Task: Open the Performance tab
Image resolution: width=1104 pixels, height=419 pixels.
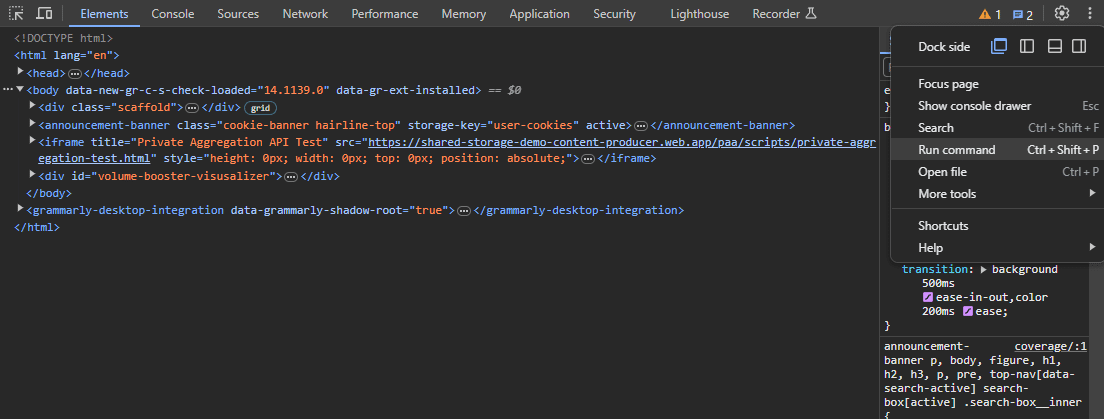Action: click(384, 14)
